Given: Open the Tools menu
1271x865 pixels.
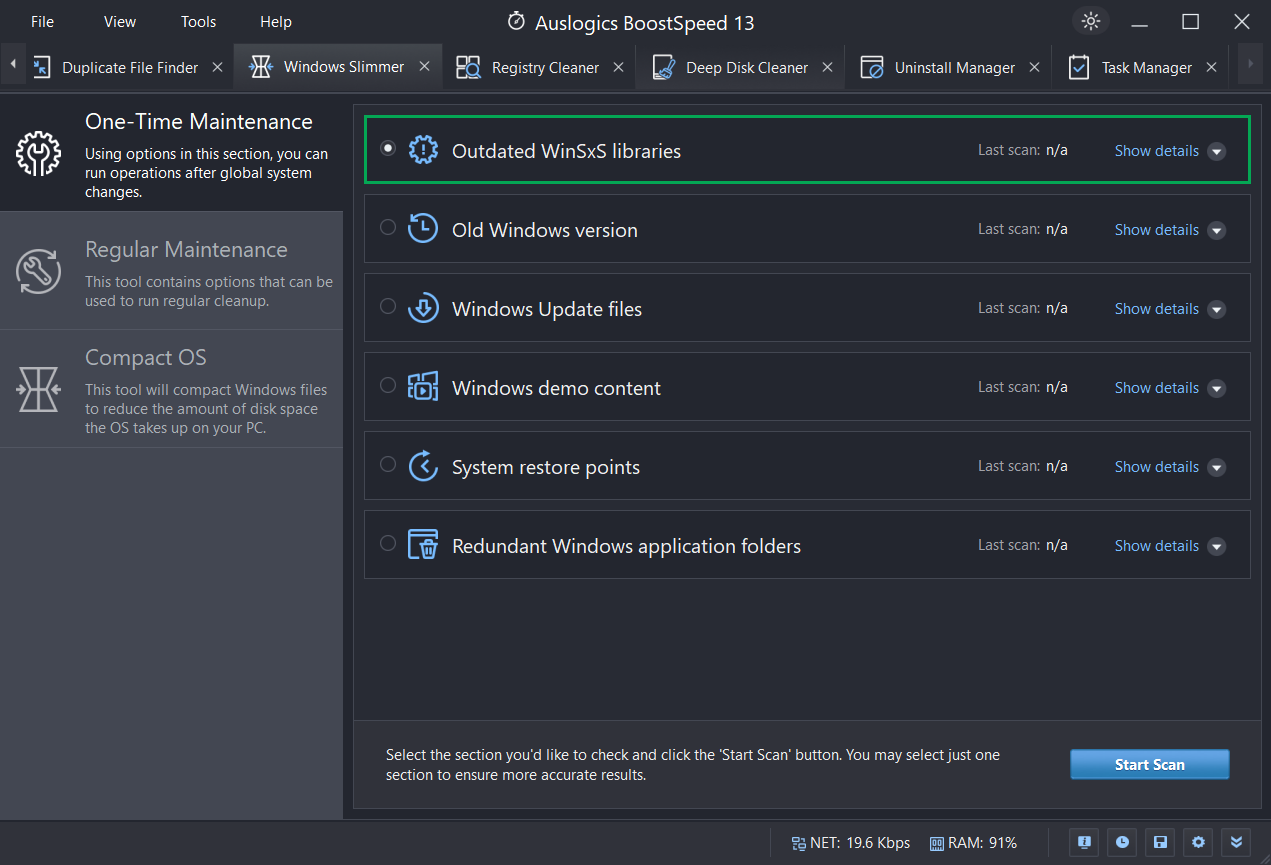Looking at the screenshot, I should [x=198, y=21].
